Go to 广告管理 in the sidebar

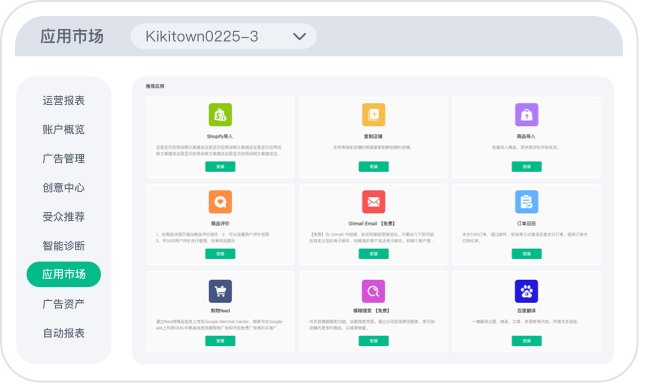(64, 159)
